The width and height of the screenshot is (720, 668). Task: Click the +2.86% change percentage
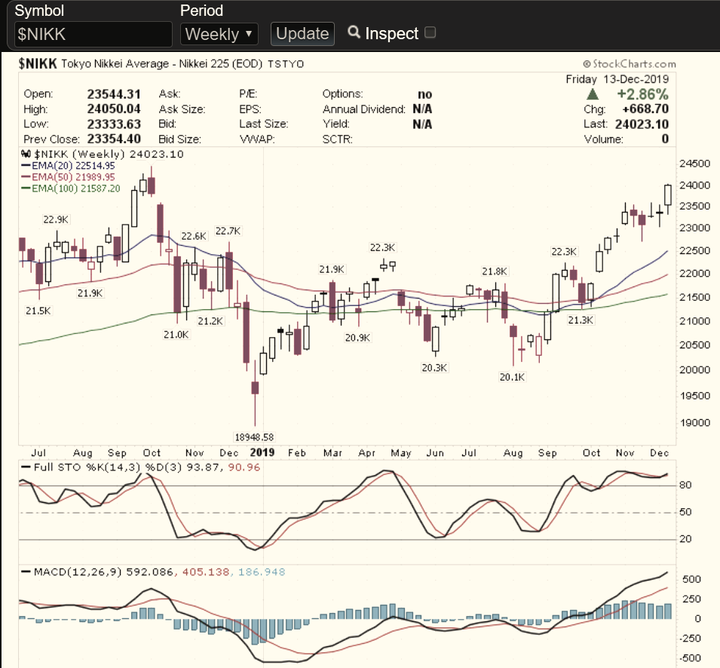tap(642, 94)
